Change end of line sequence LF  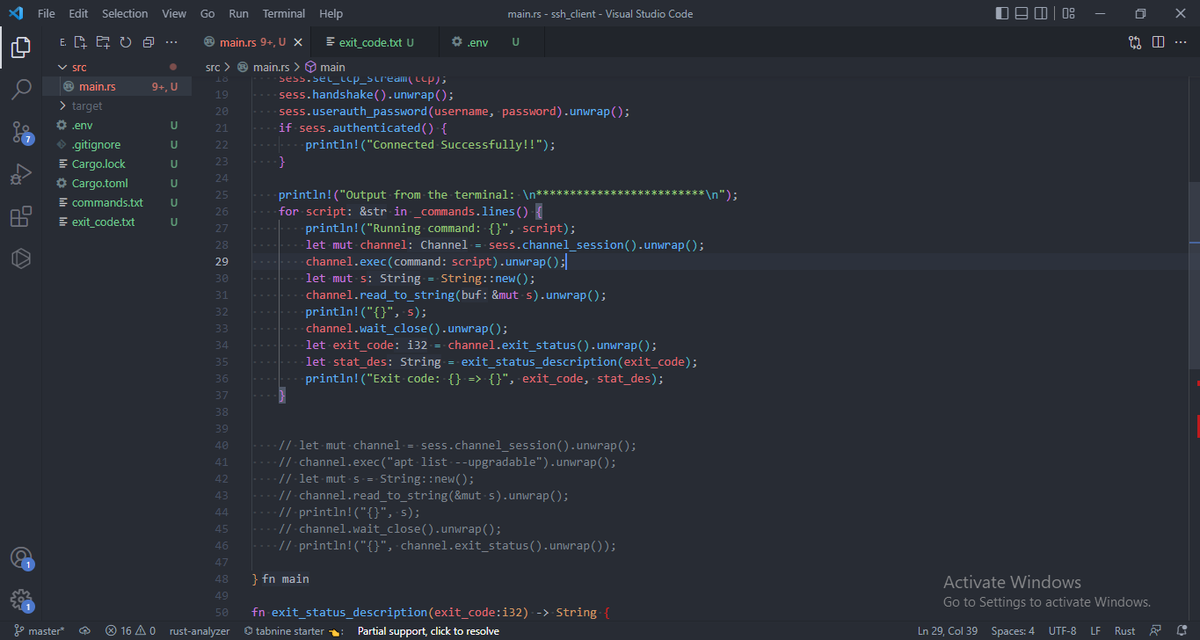pyautogui.click(x=1096, y=631)
